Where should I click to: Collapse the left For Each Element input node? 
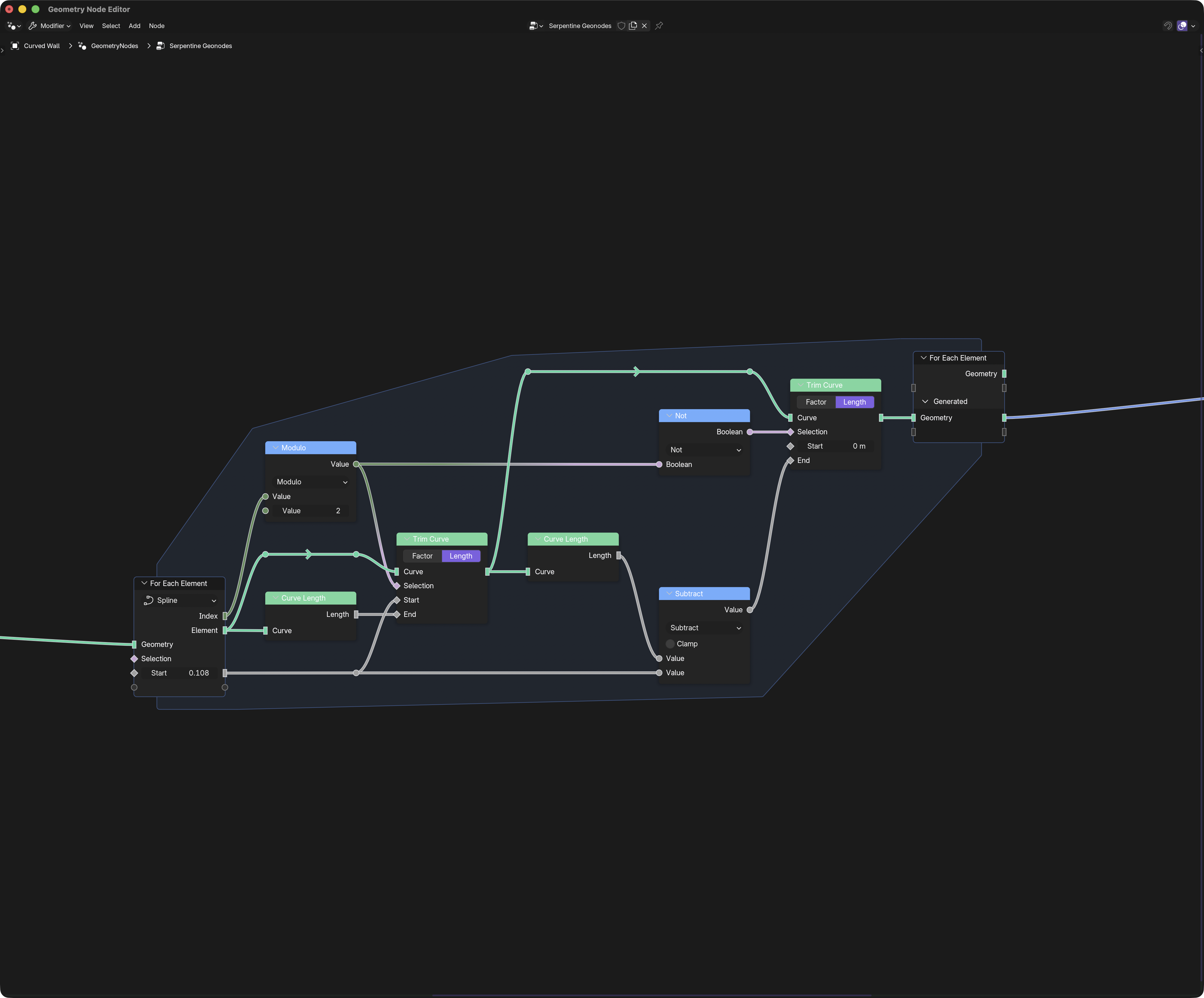click(144, 583)
